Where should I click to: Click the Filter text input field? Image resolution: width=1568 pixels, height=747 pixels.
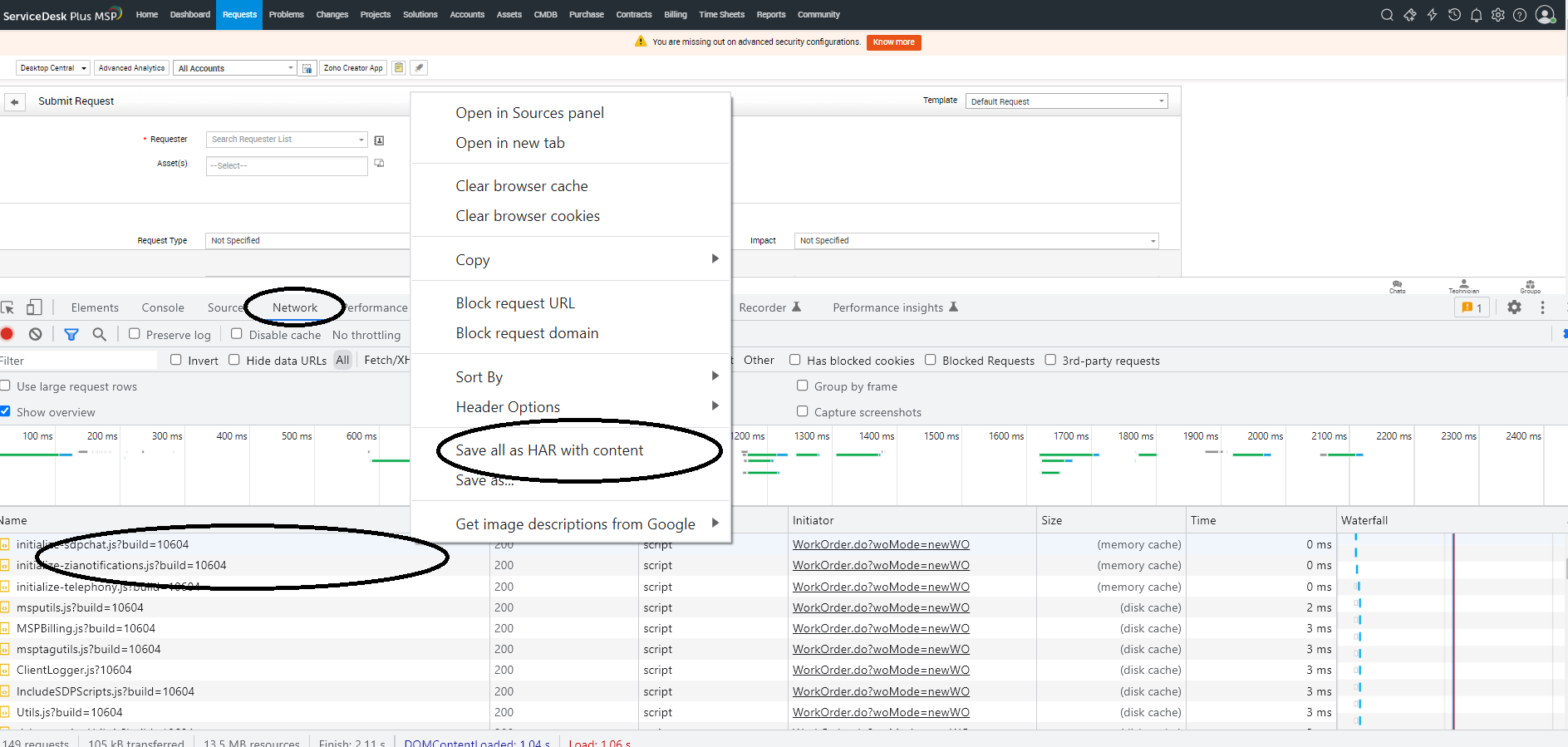click(x=78, y=360)
